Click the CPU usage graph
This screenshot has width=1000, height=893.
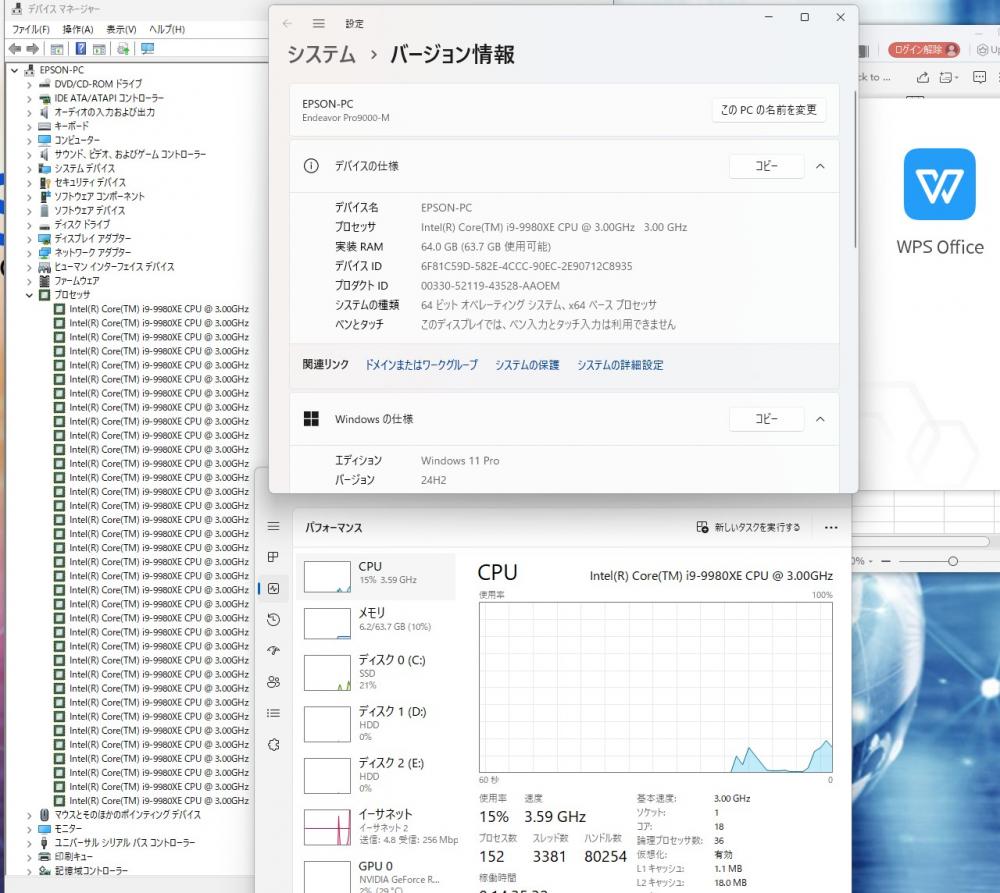point(656,688)
